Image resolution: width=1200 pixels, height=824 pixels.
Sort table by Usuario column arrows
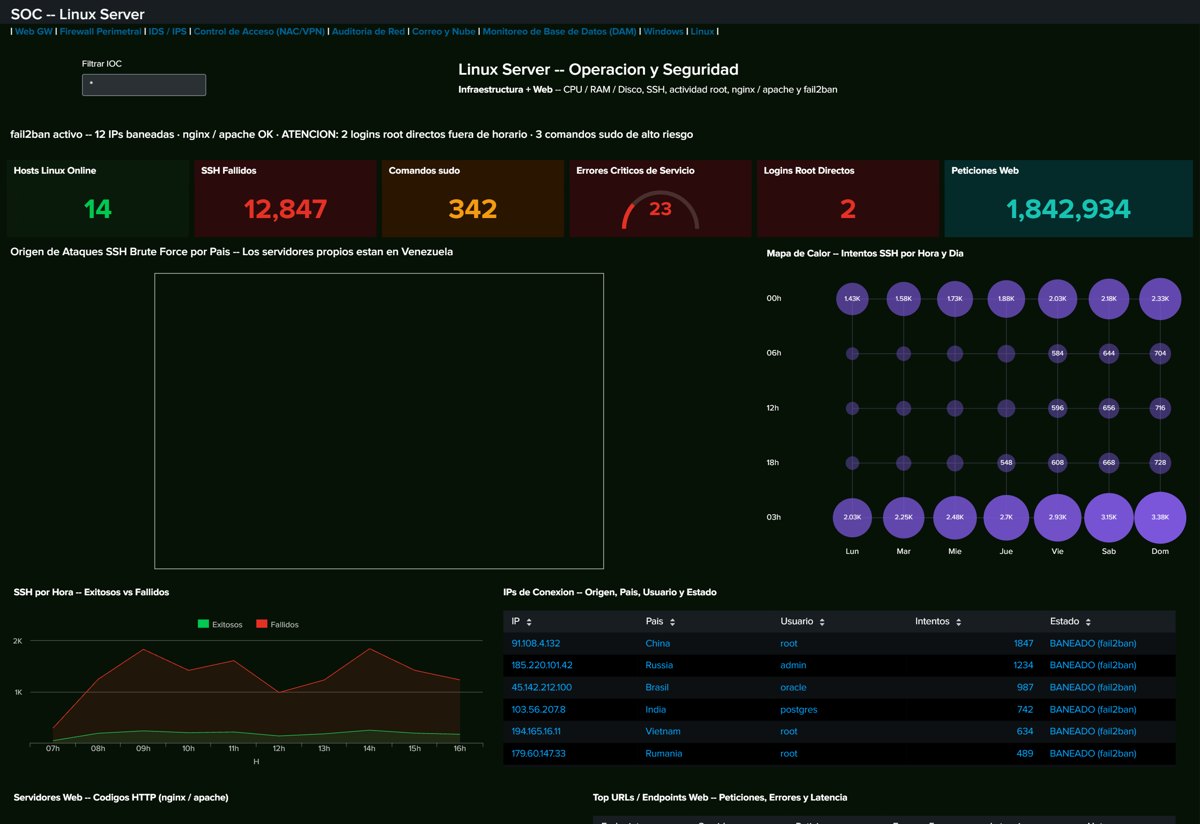[x=822, y=622]
